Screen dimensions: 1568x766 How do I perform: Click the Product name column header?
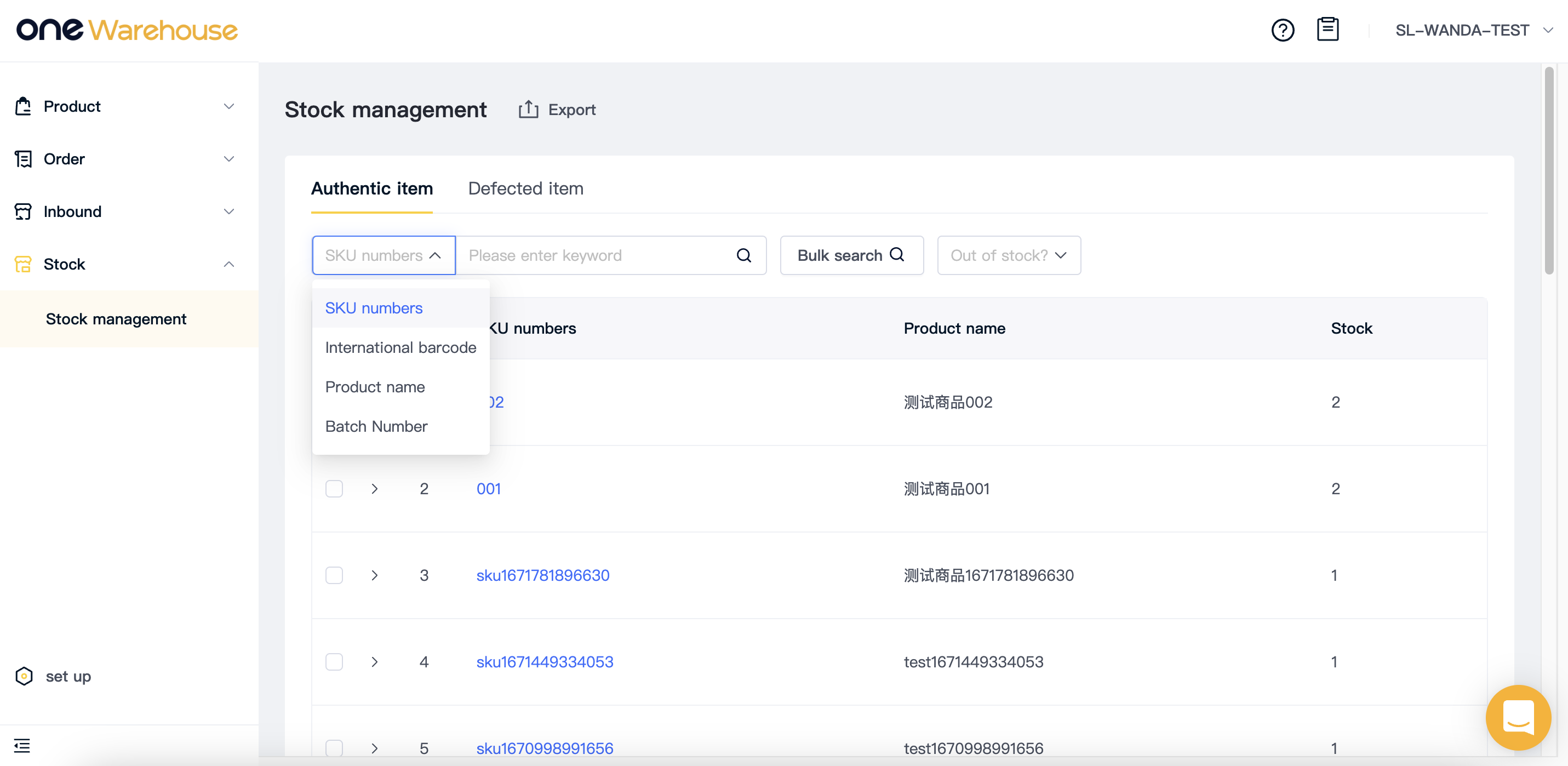[954, 328]
